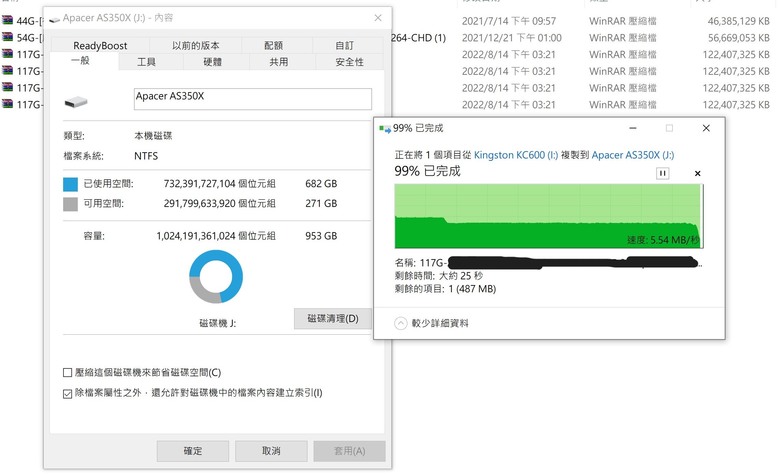Click the 2021/7/14 下午 09:57 date cell
The height and width of the screenshot is (475, 780).
pos(509,21)
